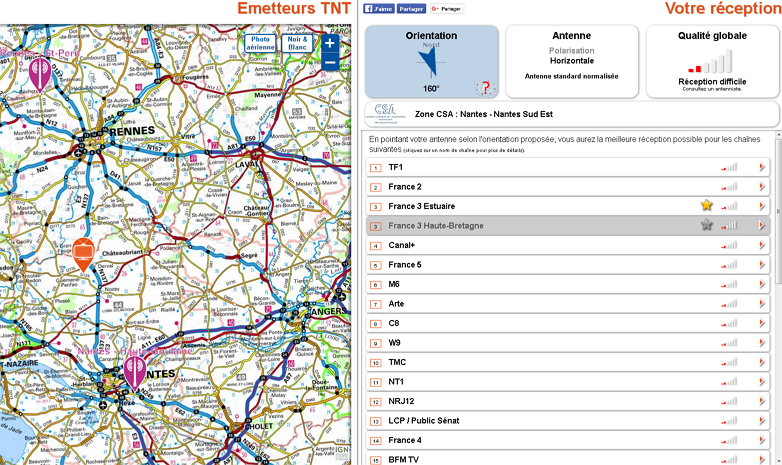Zoom out the map with minus button
Screen dimensions: 782x465
[330, 62]
